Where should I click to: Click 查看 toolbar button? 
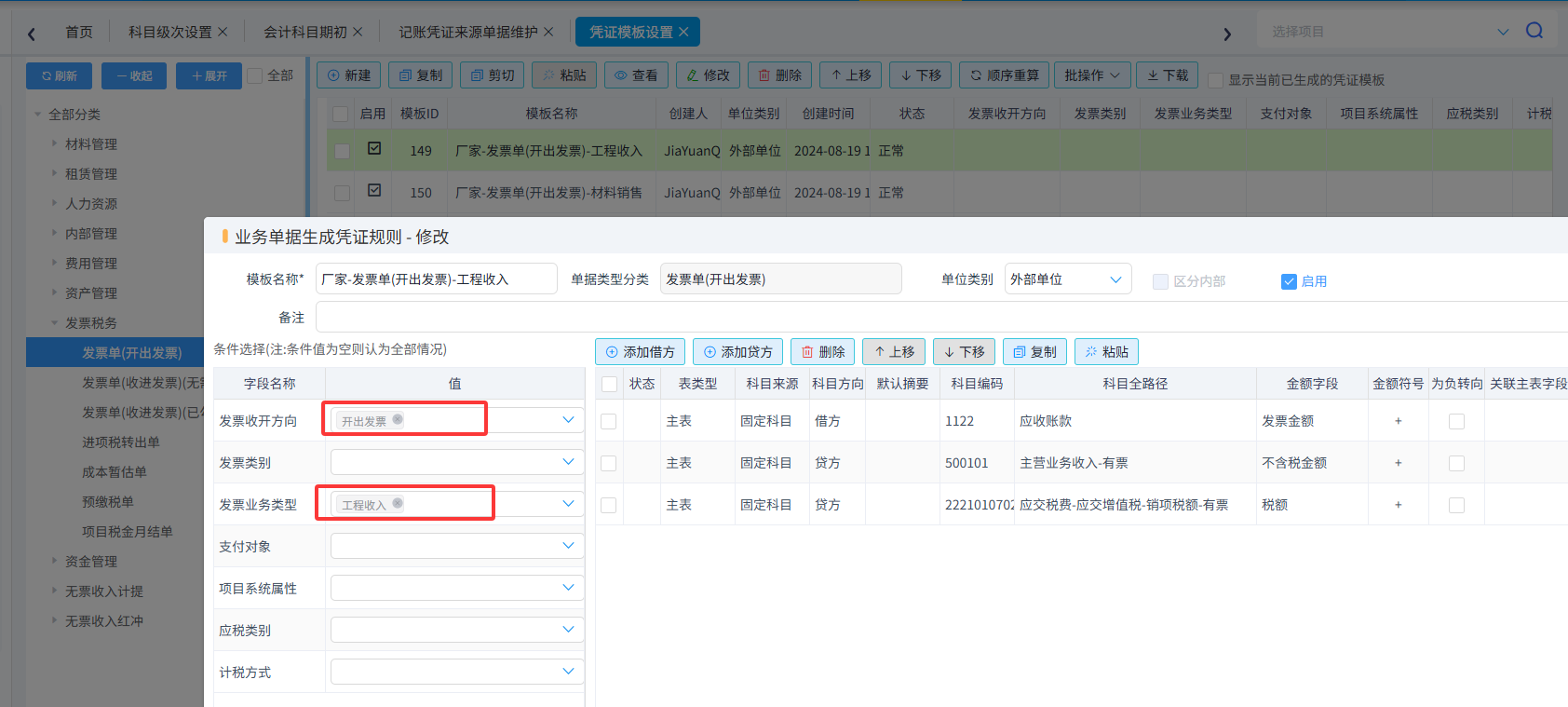tap(636, 75)
